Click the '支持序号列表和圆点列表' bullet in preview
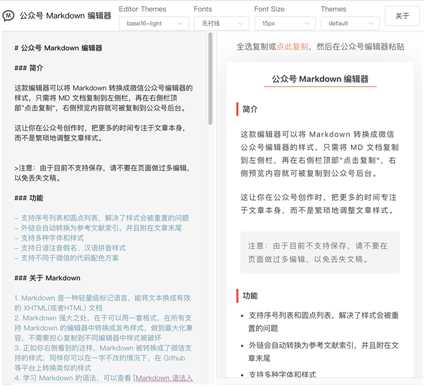This screenshot has height=387, width=424. pos(323,322)
